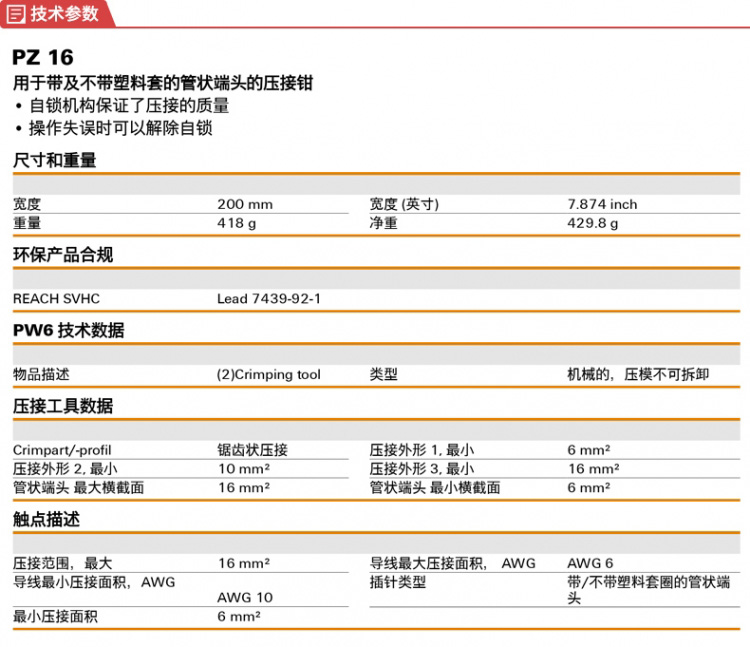Click the 最小压接面积 label
Screen dimensions: 750x647
pyautogui.click(x=55, y=616)
